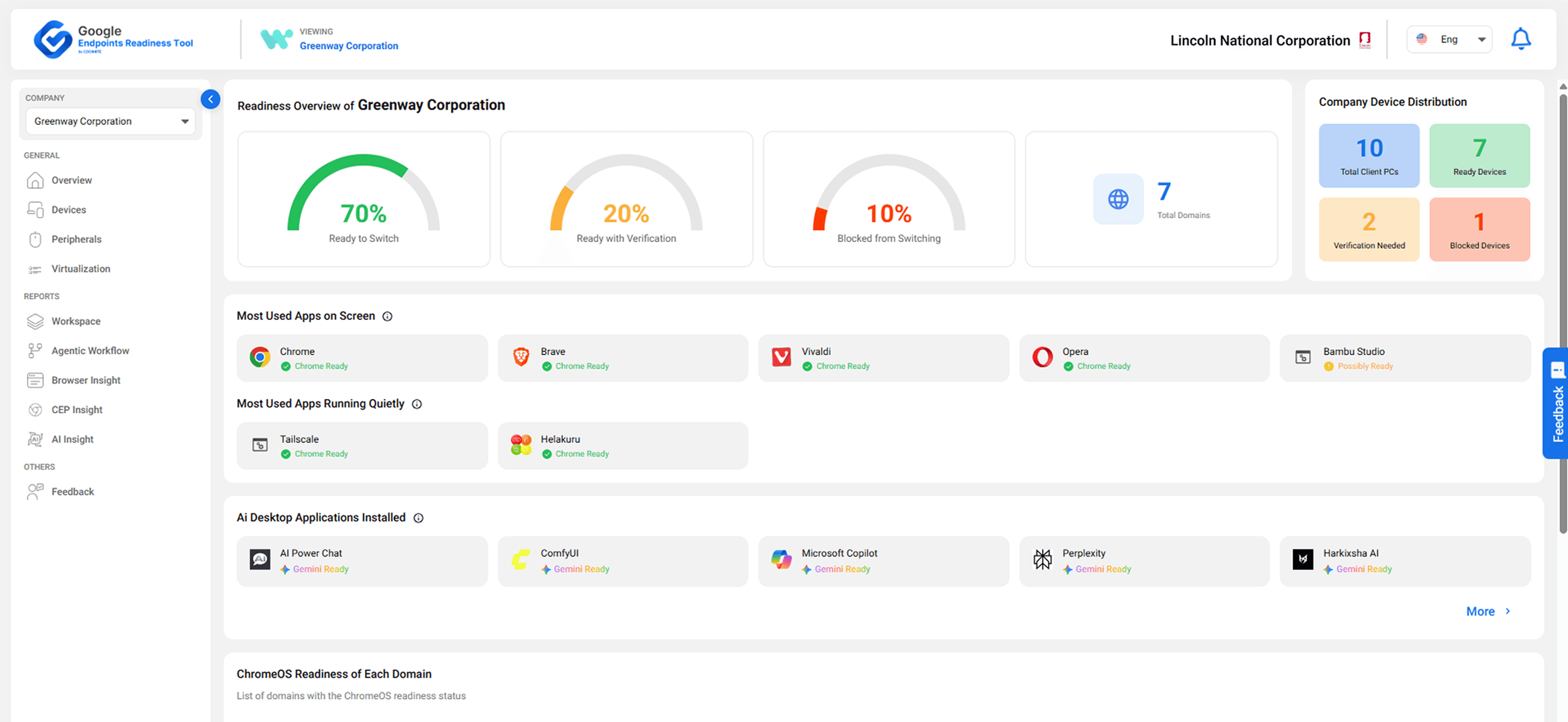Click the Greenway Corporation W logo icon
The height and width of the screenshot is (722, 1568).
coord(276,40)
